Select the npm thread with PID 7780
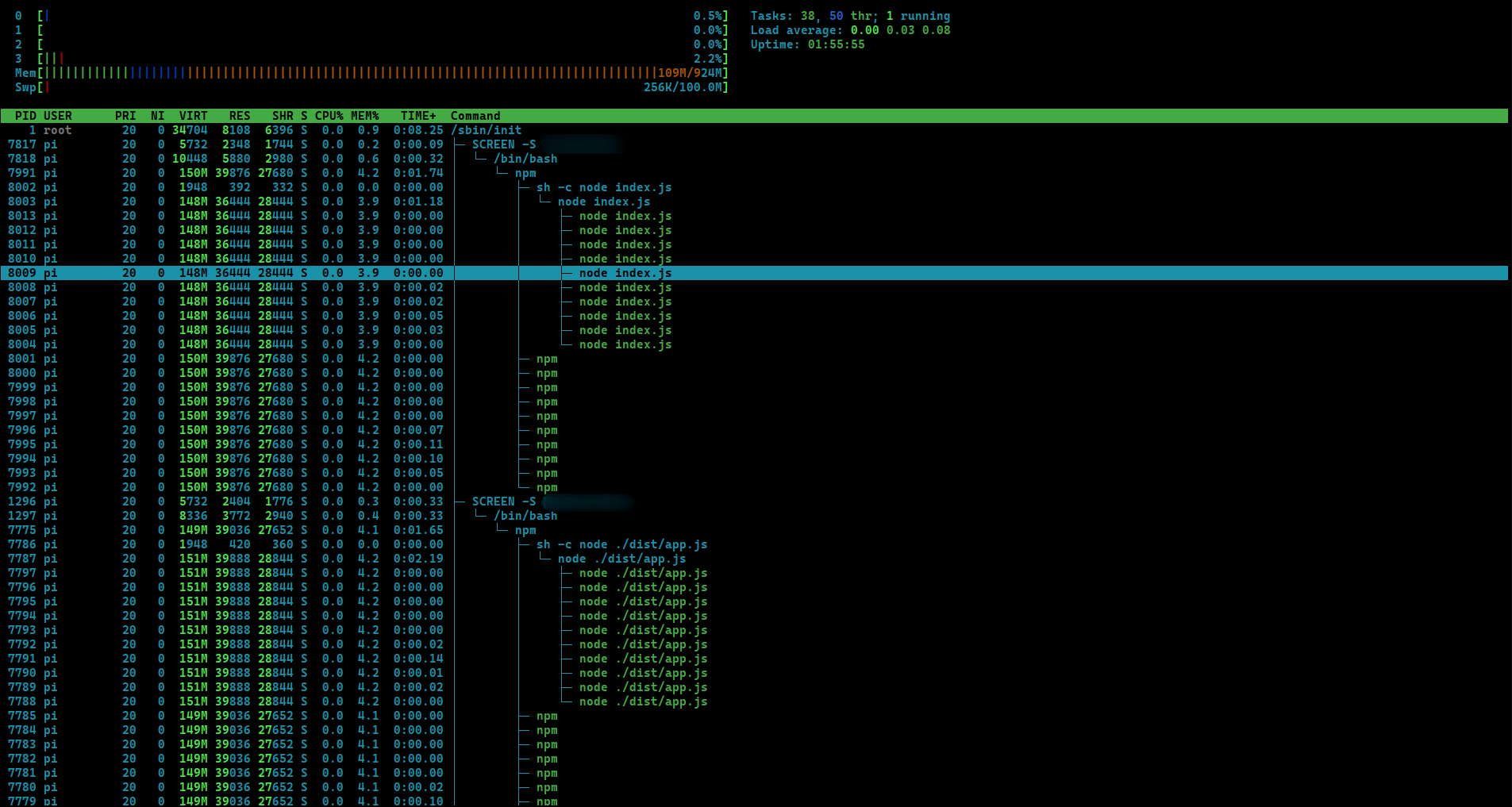The height and width of the screenshot is (807, 1512). (x=754, y=787)
